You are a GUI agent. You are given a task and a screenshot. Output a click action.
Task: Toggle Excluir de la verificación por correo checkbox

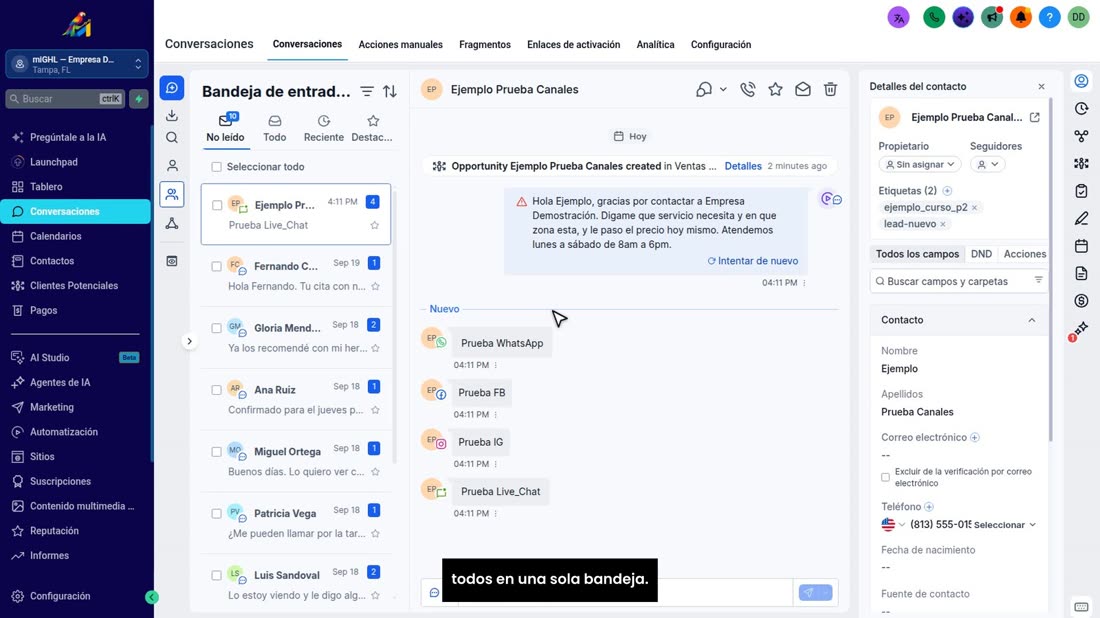pyautogui.click(x=885, y=477)
